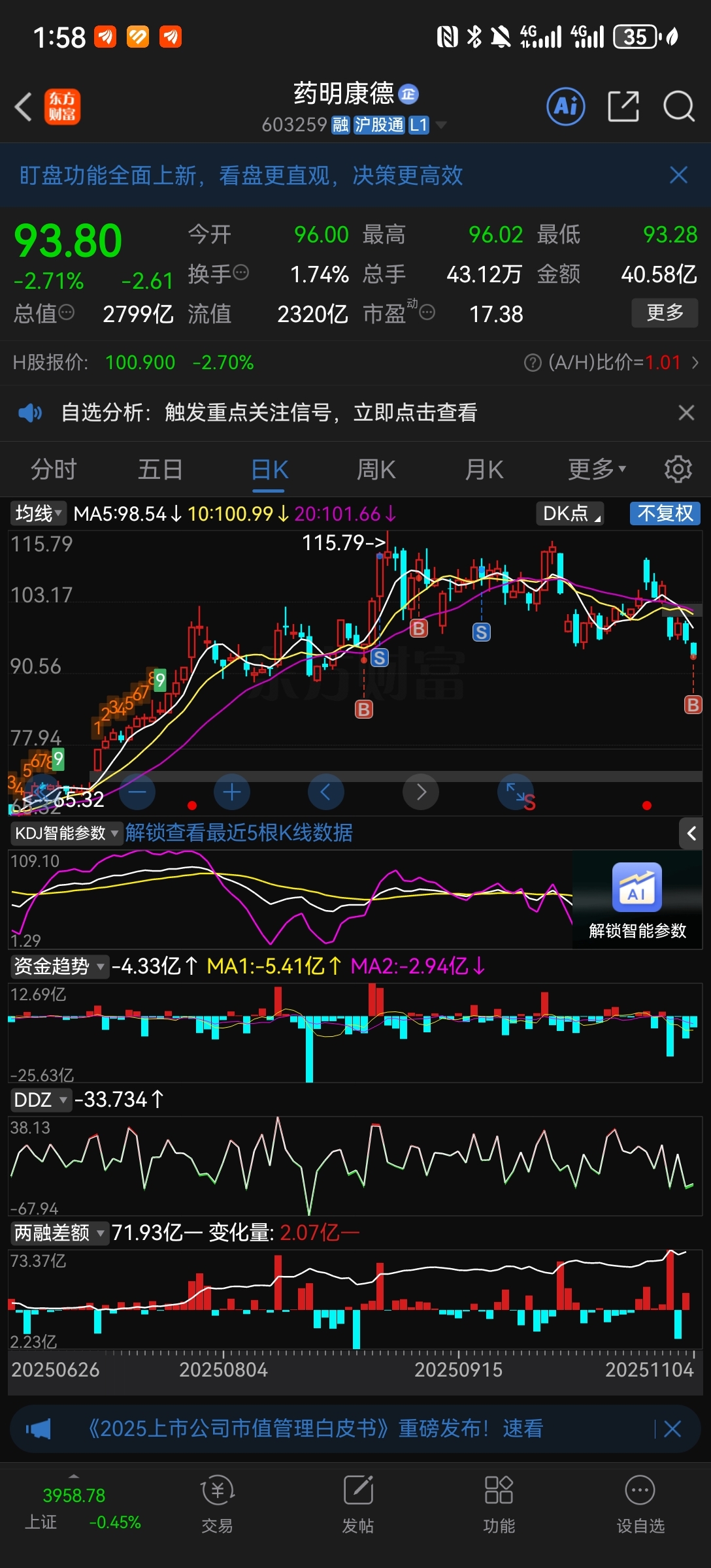Tap the B marker under the center S
The width and height of the screenshot is (711, 1568).
coord(364,709)
